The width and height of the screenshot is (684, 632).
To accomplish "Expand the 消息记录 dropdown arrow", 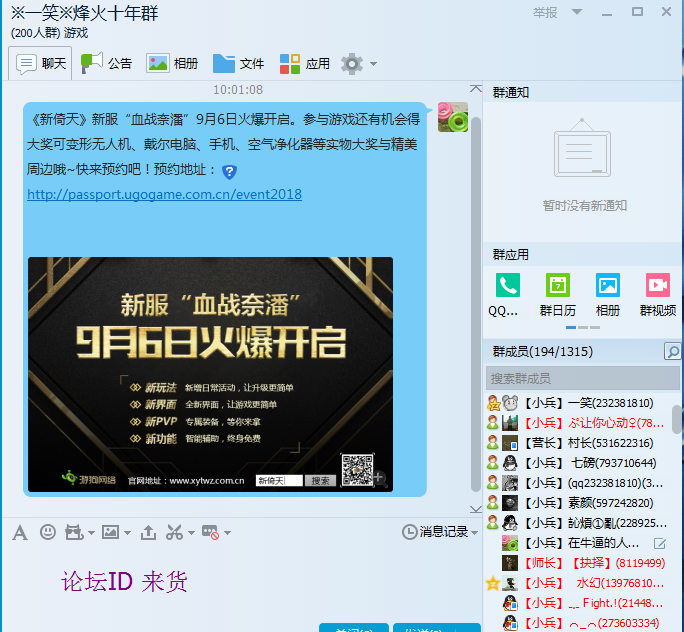I will coord(475,533).
